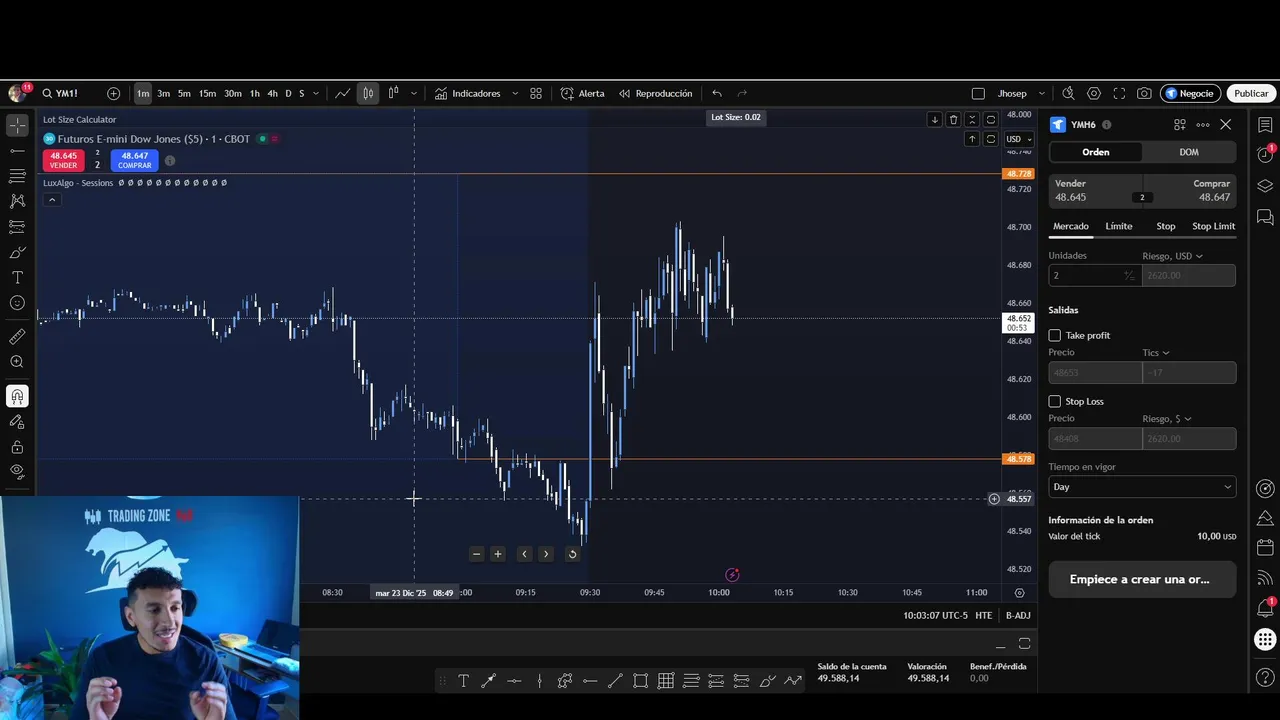This screenshot has width=1280, height=720.
Task: Open chart settings hexagon icon
Action: click(x=1094, y=93)
